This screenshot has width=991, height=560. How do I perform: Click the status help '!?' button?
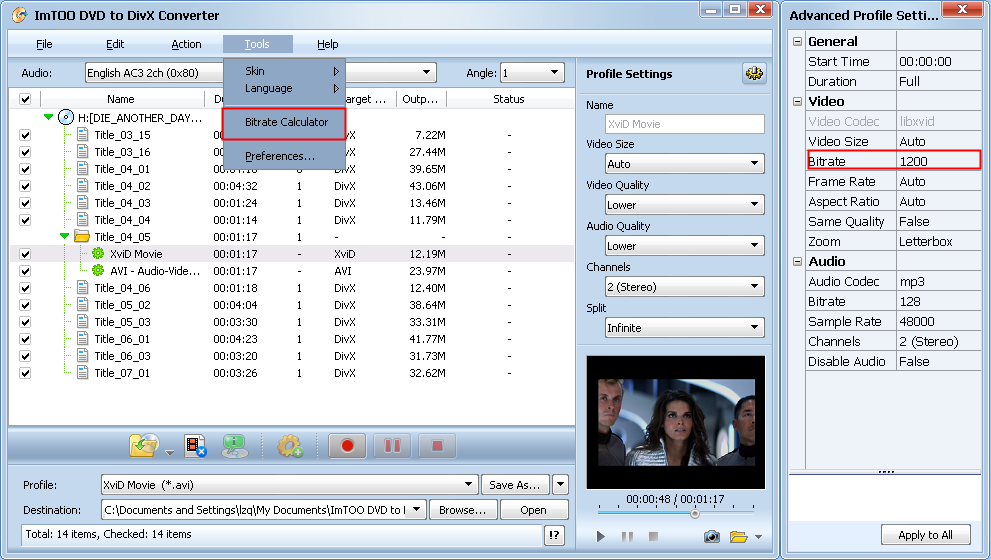pos(554,535)
